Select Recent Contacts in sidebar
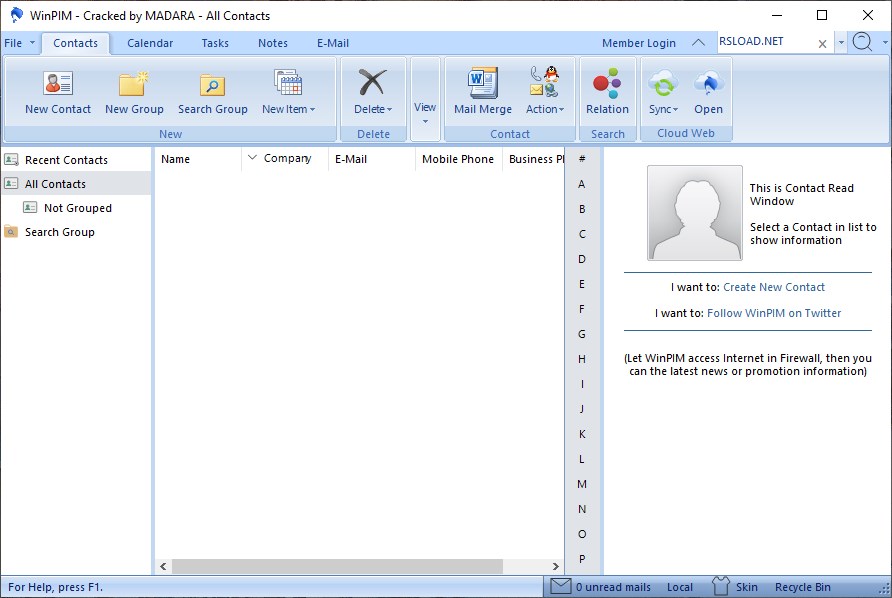892x598 pixels. click(76, 160)
